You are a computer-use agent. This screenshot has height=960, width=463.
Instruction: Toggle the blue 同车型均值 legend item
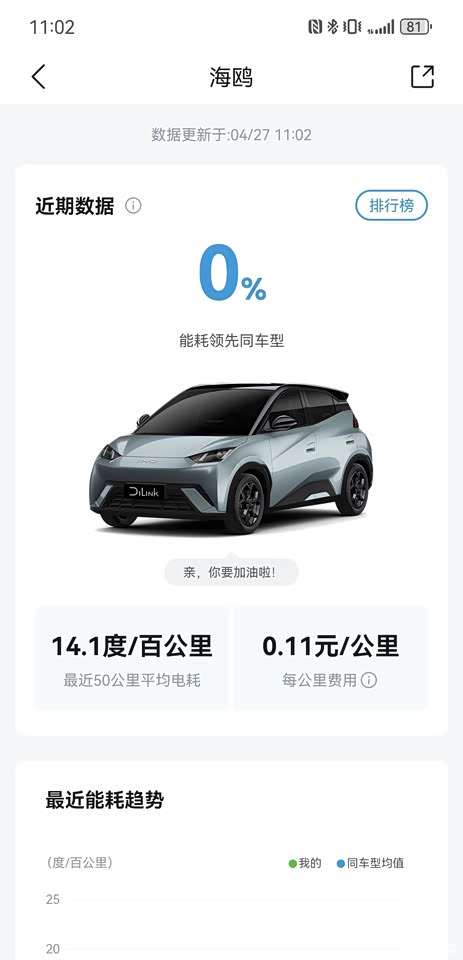(371, 863)
